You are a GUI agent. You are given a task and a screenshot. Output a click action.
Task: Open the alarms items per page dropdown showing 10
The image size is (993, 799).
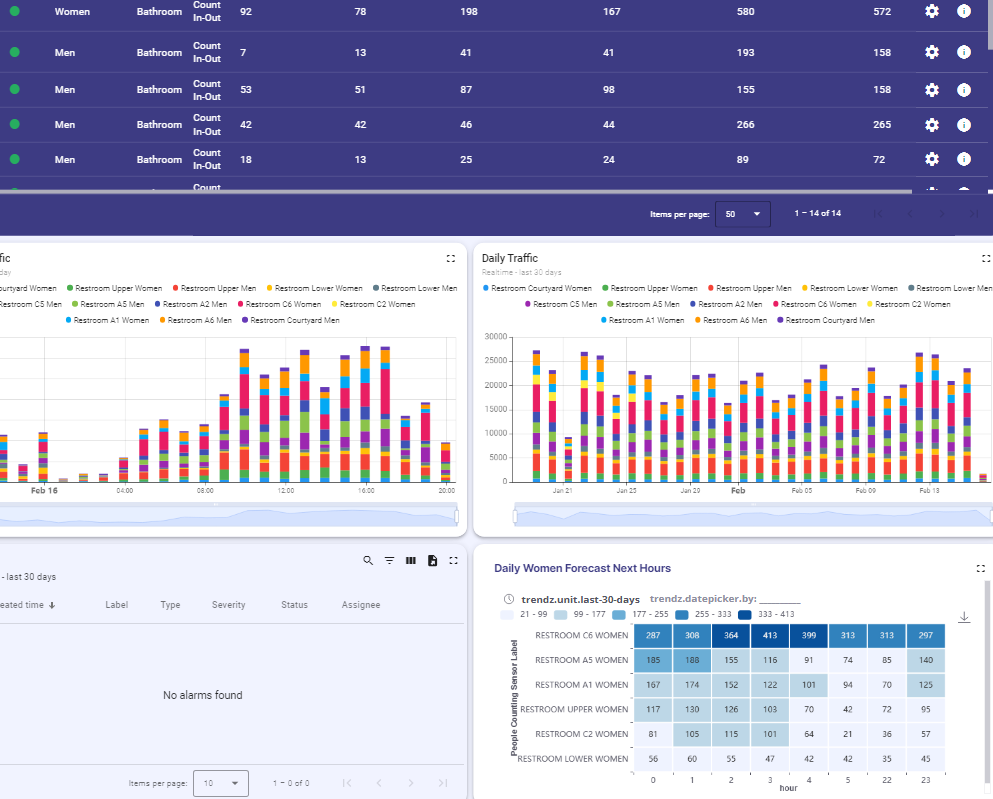pos(221,783)
